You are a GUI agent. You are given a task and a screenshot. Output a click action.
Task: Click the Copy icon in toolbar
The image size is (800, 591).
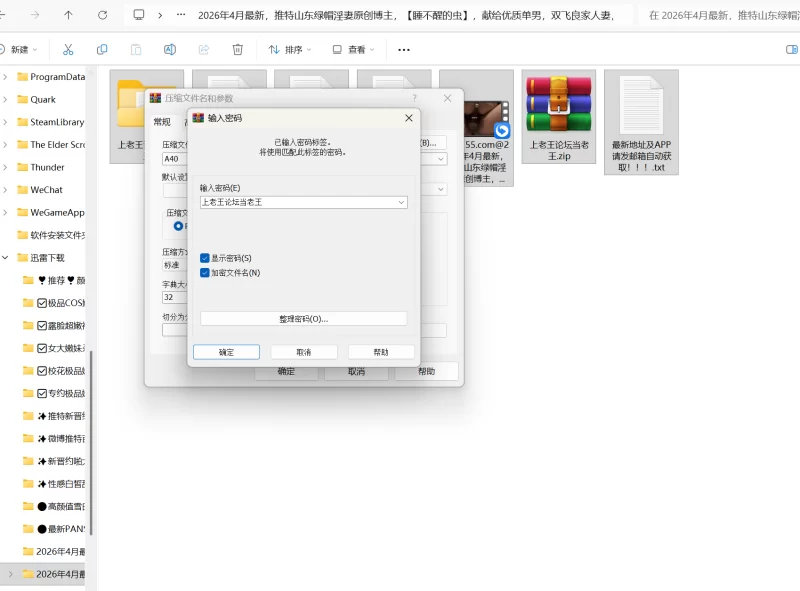[x=102, y=50]
